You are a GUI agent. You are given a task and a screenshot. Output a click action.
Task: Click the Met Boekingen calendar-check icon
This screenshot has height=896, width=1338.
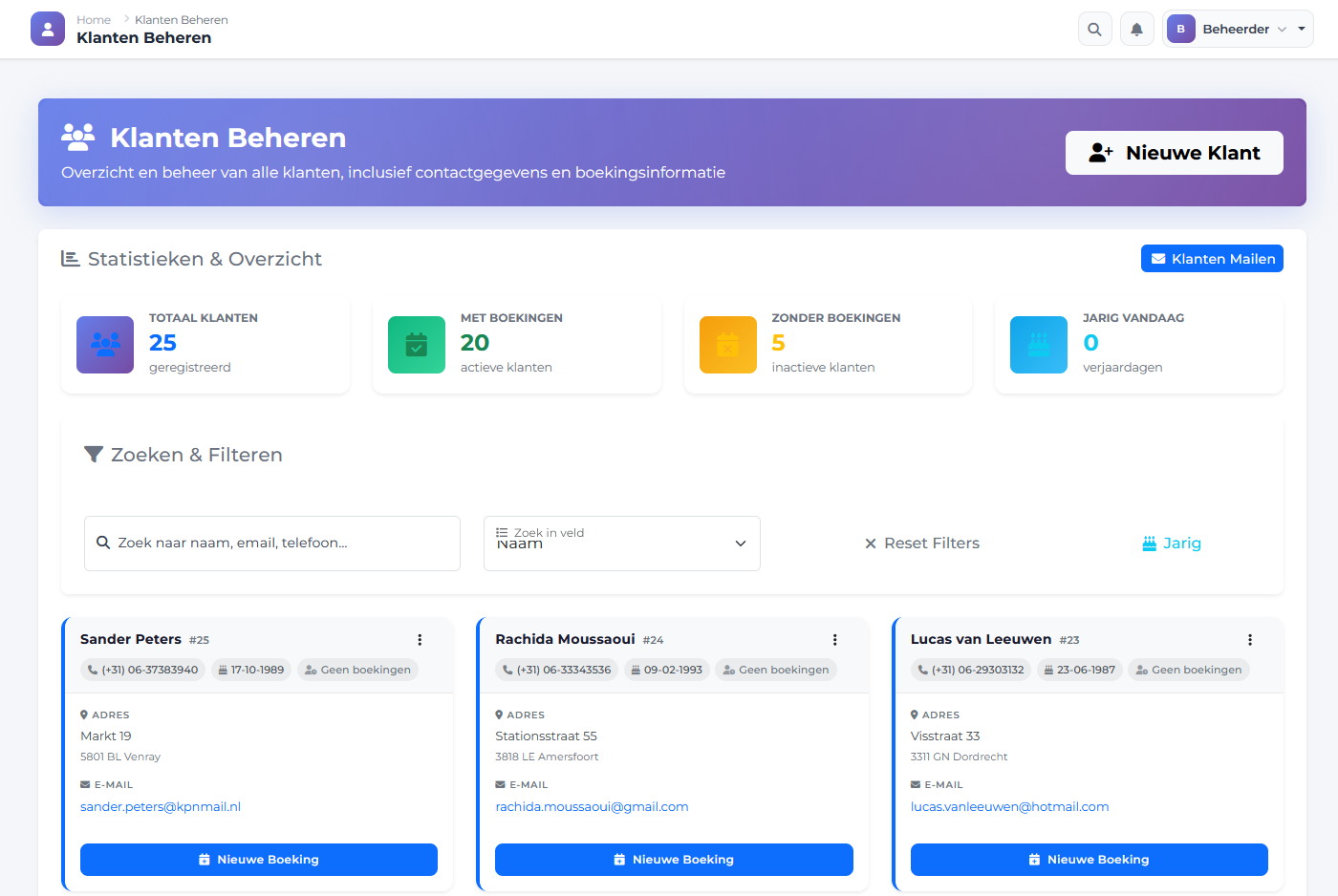pos(417,345)
